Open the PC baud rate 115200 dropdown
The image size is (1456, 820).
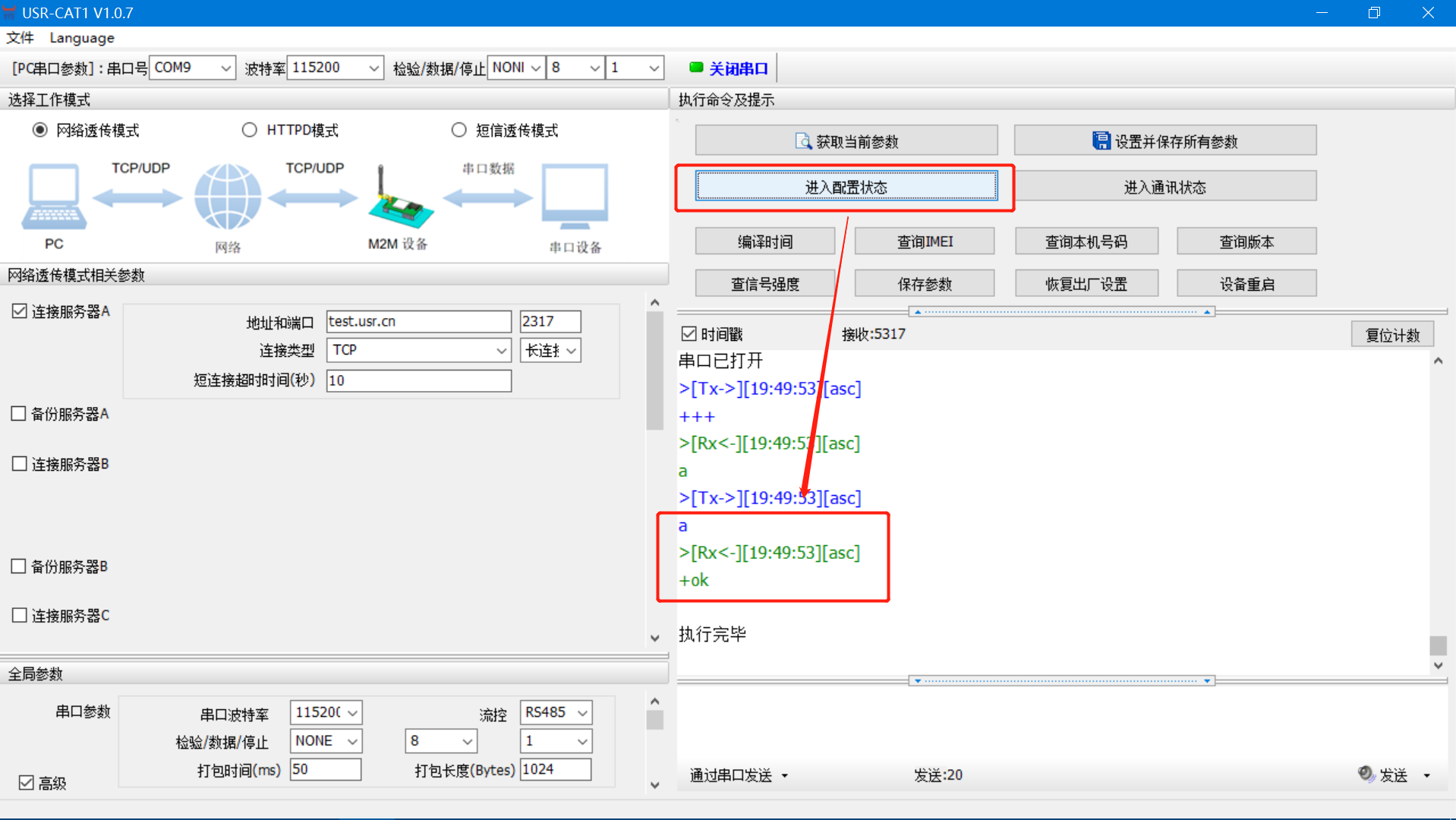point(336,68)
